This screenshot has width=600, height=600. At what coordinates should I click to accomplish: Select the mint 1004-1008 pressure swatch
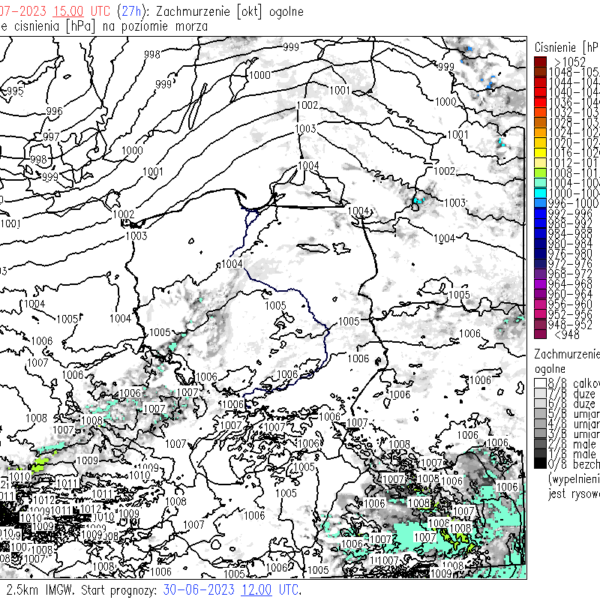(540, 183)
